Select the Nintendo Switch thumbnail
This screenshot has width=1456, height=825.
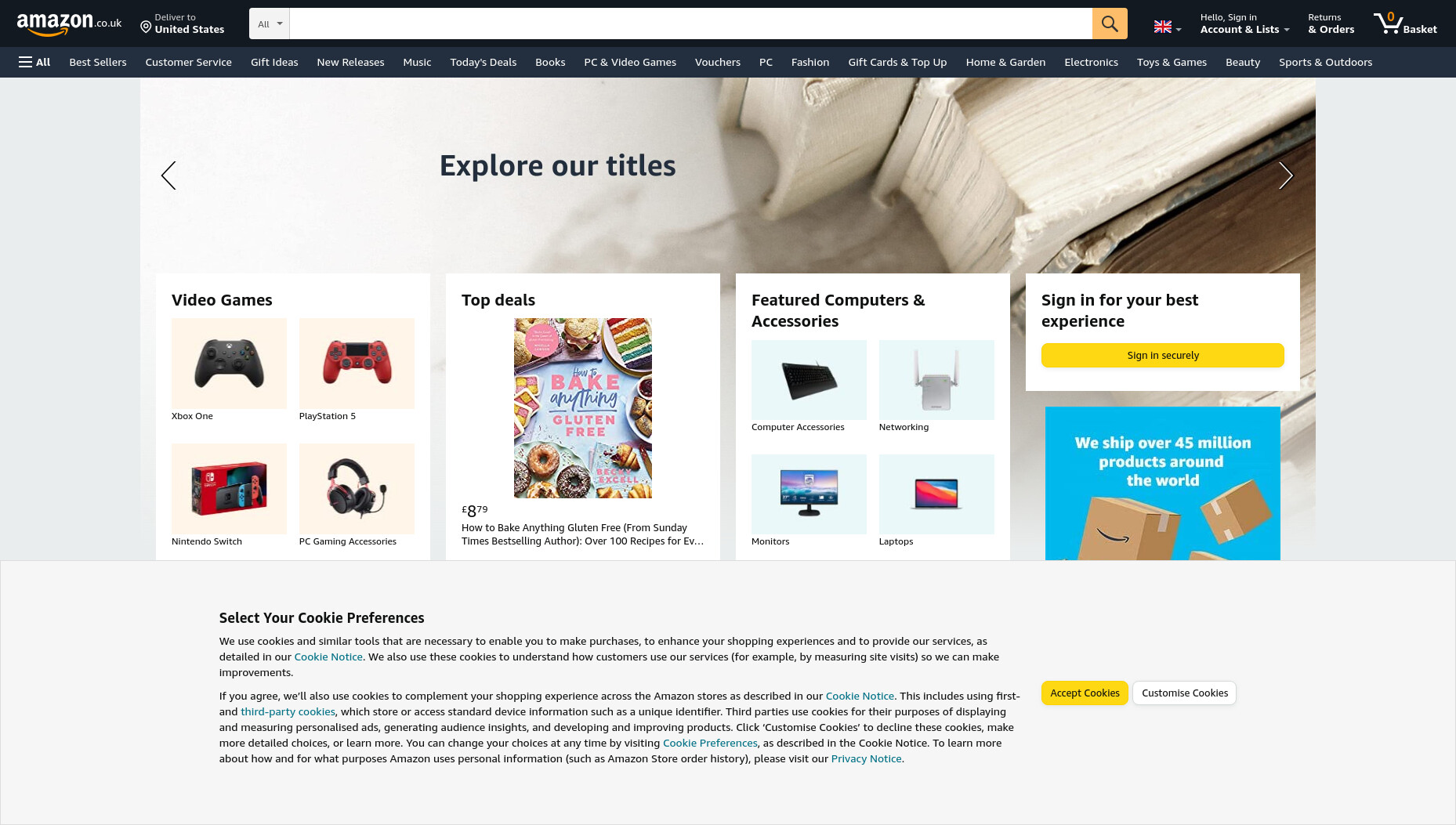[x=229, y=489]
